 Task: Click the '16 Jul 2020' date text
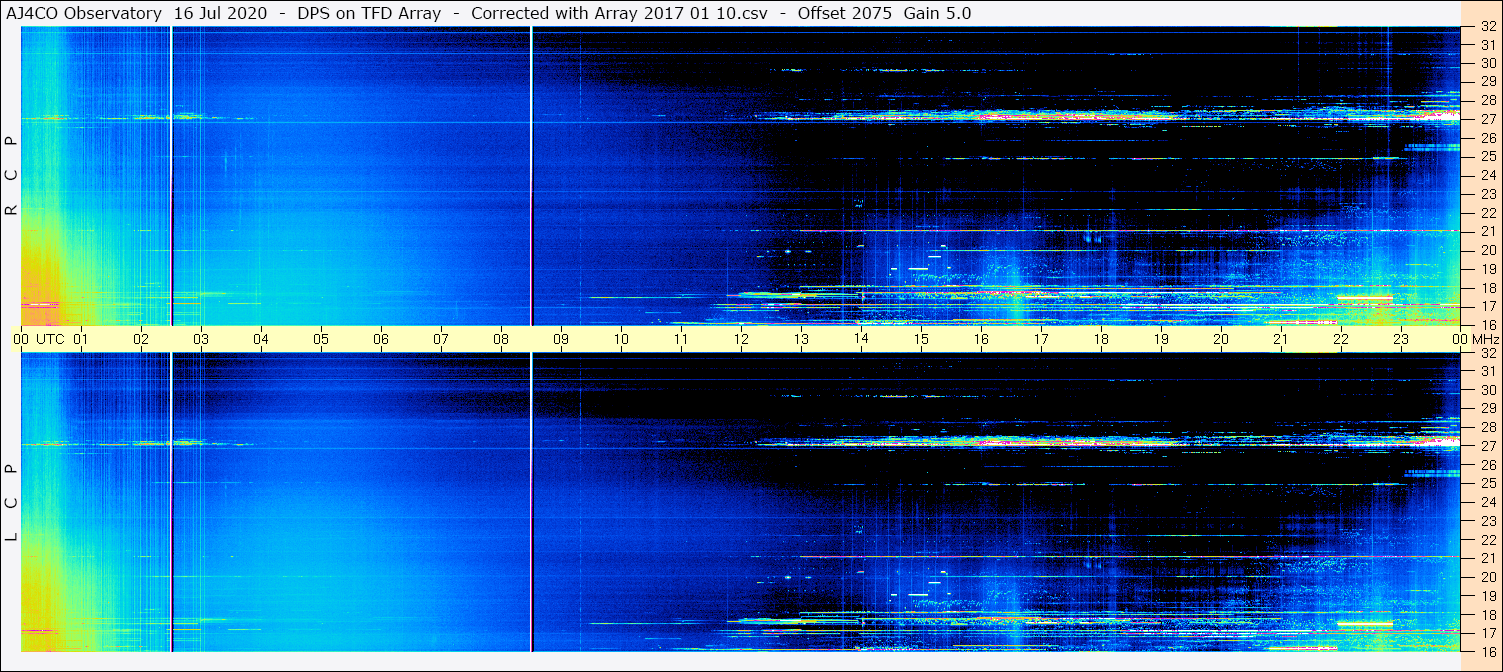(x=220, y=13)
